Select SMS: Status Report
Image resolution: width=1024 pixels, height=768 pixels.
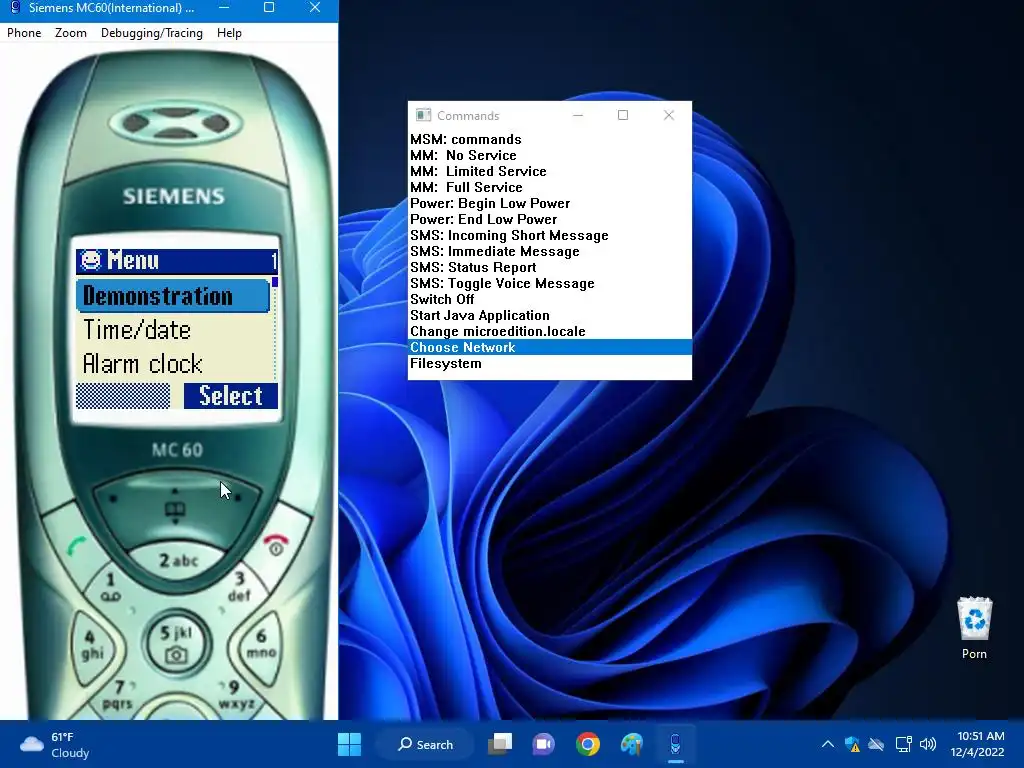(550, 267)
